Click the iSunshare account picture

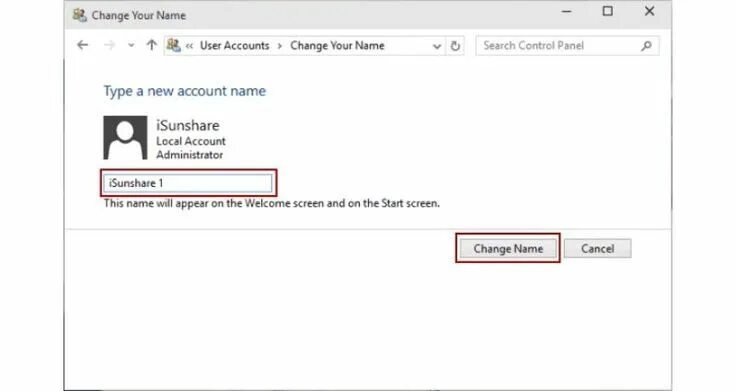point(125,138)
